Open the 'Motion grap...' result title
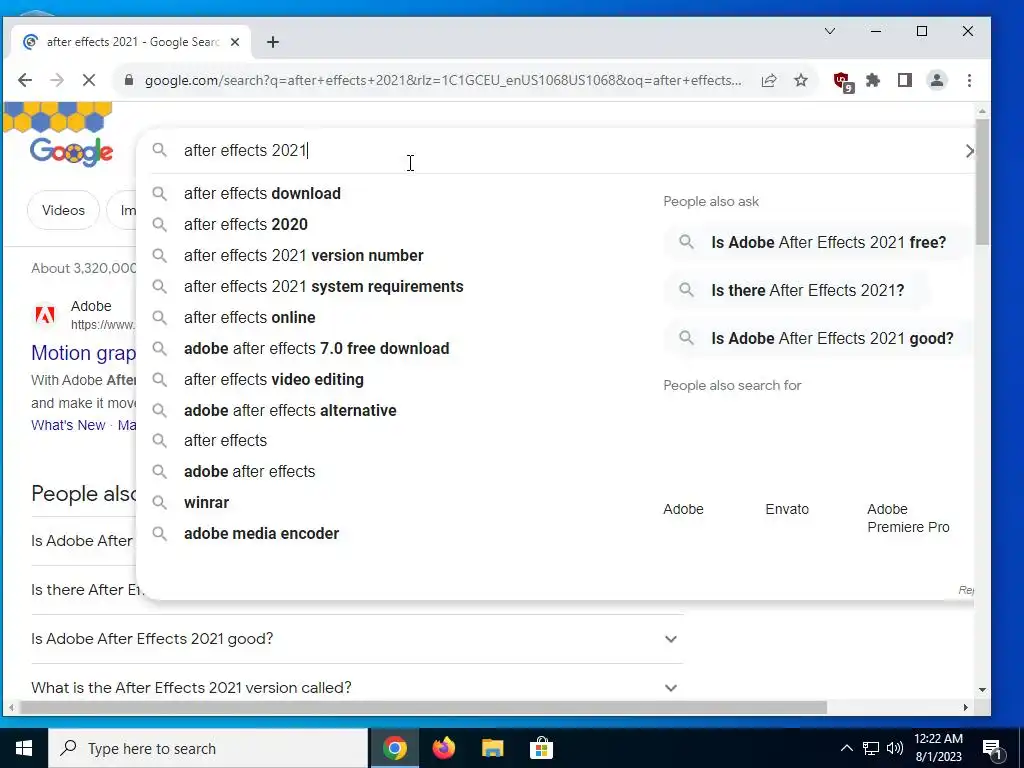This screenshot has width=1024, height=768. [x=84, y=353]
